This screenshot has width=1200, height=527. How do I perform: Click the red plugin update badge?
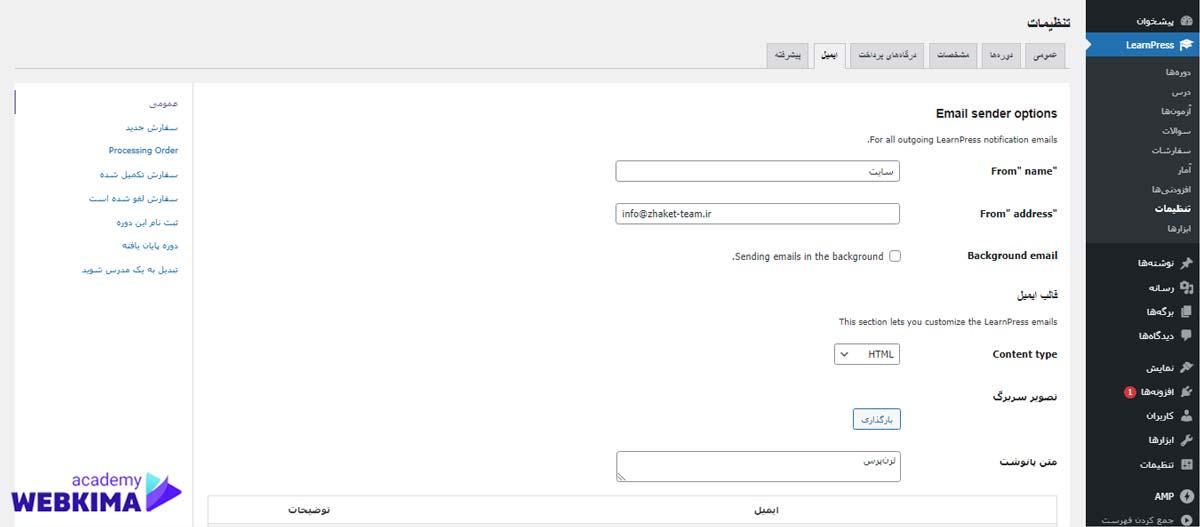pyautogui.click(x=1129, y=392)
